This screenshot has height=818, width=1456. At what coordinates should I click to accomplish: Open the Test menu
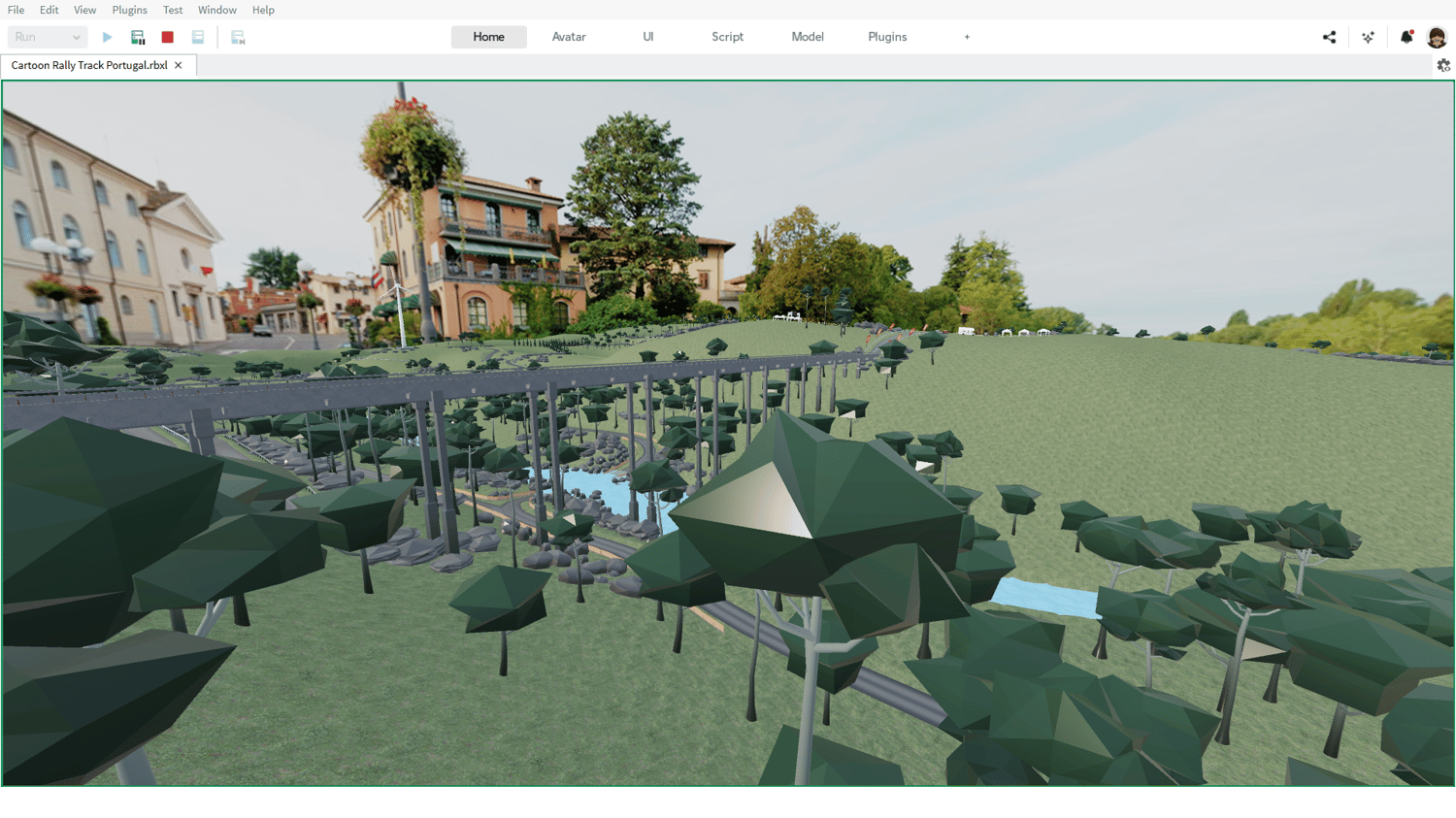point(173,10)
